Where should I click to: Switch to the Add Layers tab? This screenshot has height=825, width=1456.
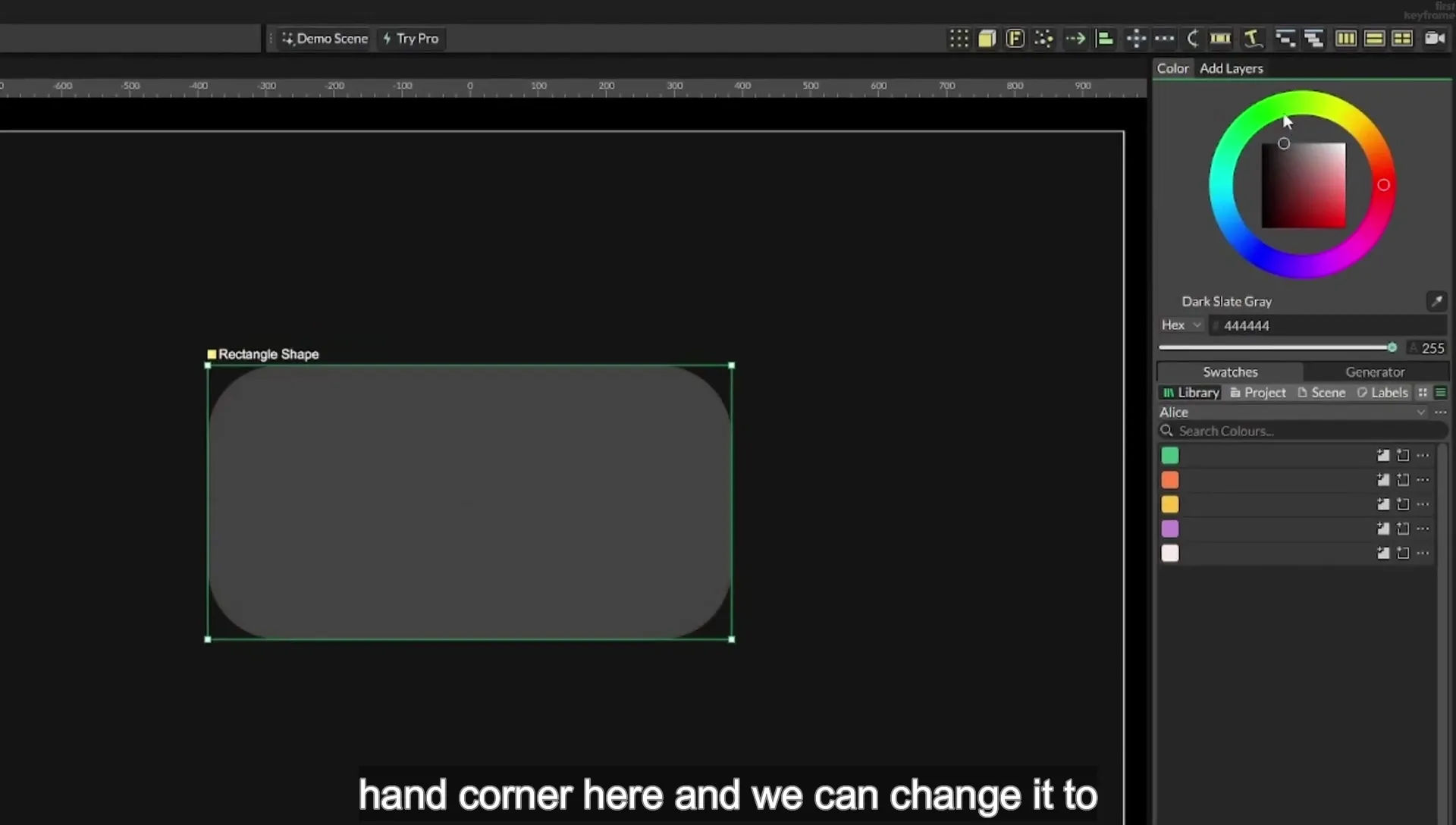[x=1232, y=68]
